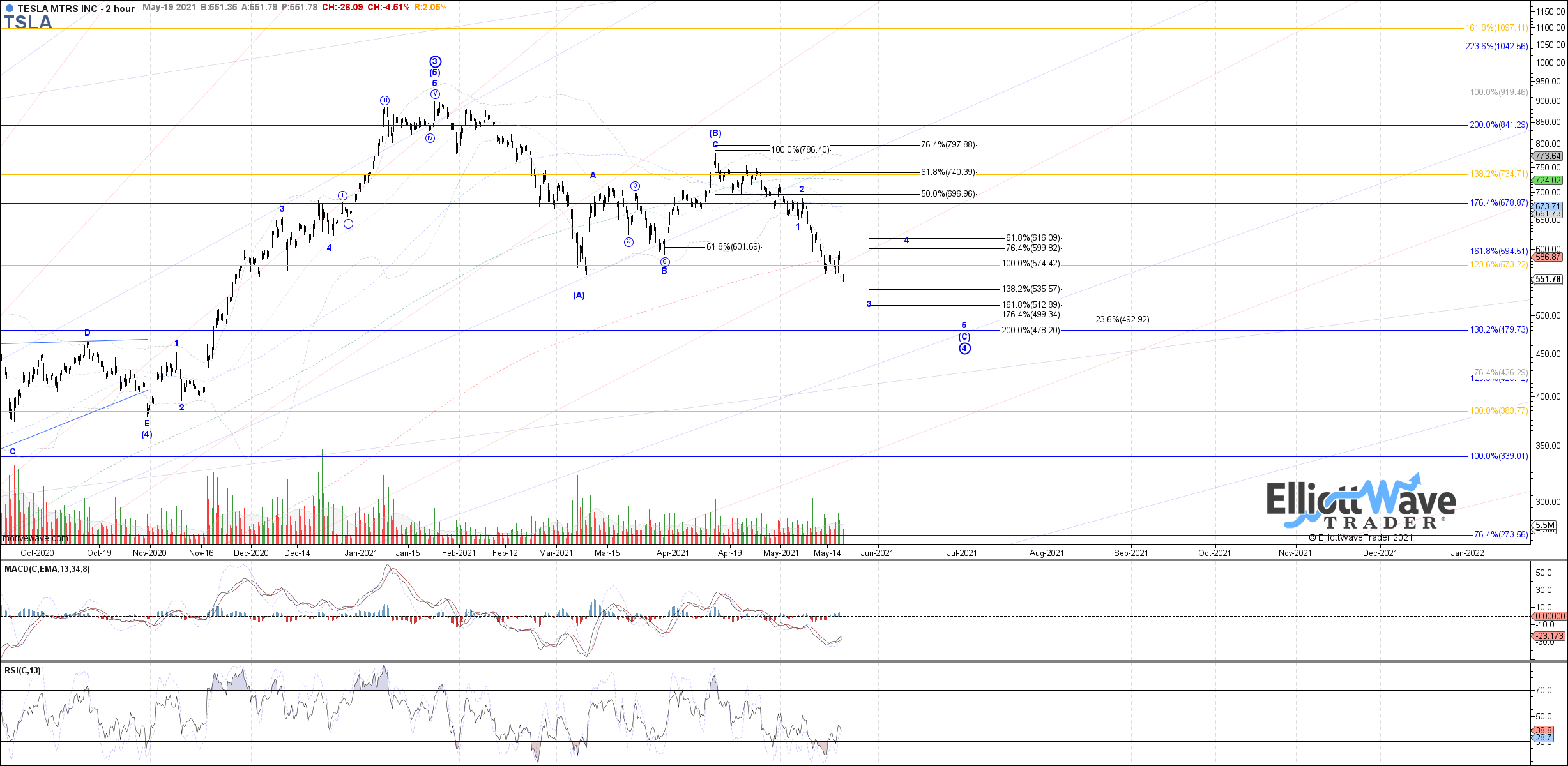This screenshot has width=1568, height=766.
Task: Select the 161.8%(1097.41) Fibonacci label
Action: [x=1496, y=28]
